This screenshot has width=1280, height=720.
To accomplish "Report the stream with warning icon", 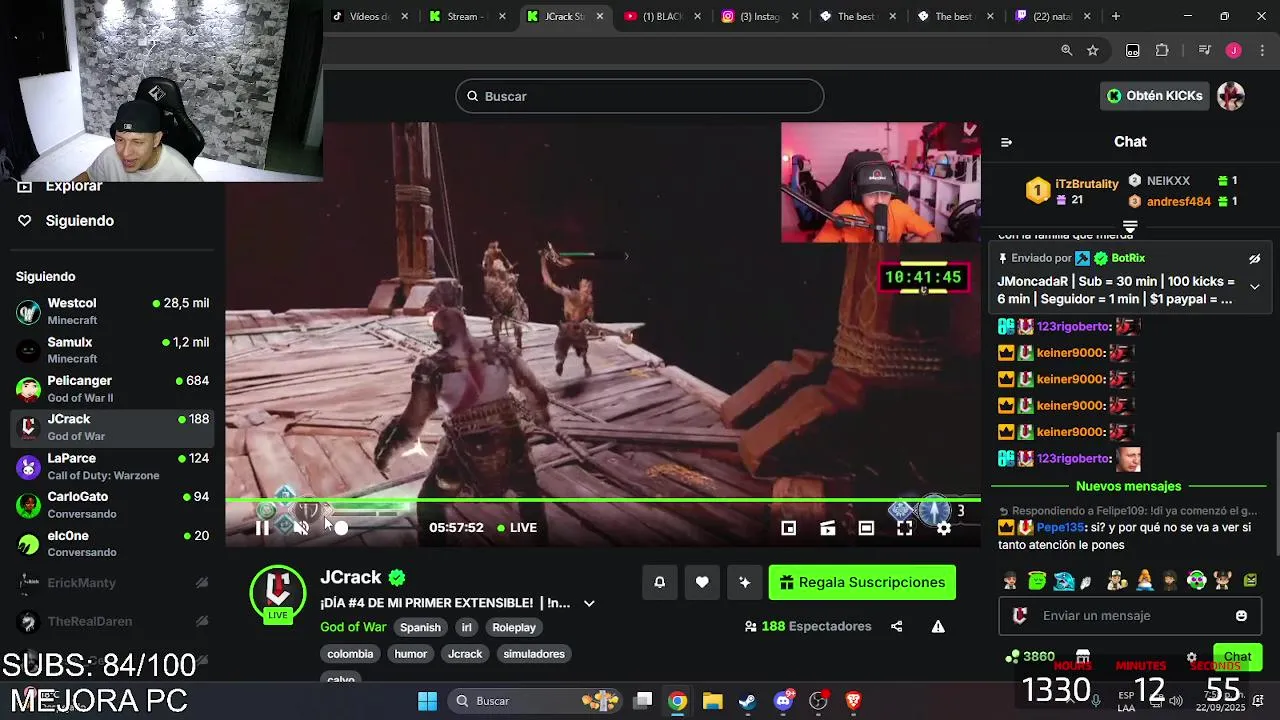I will pyautogui.click(x=938, y=626).
